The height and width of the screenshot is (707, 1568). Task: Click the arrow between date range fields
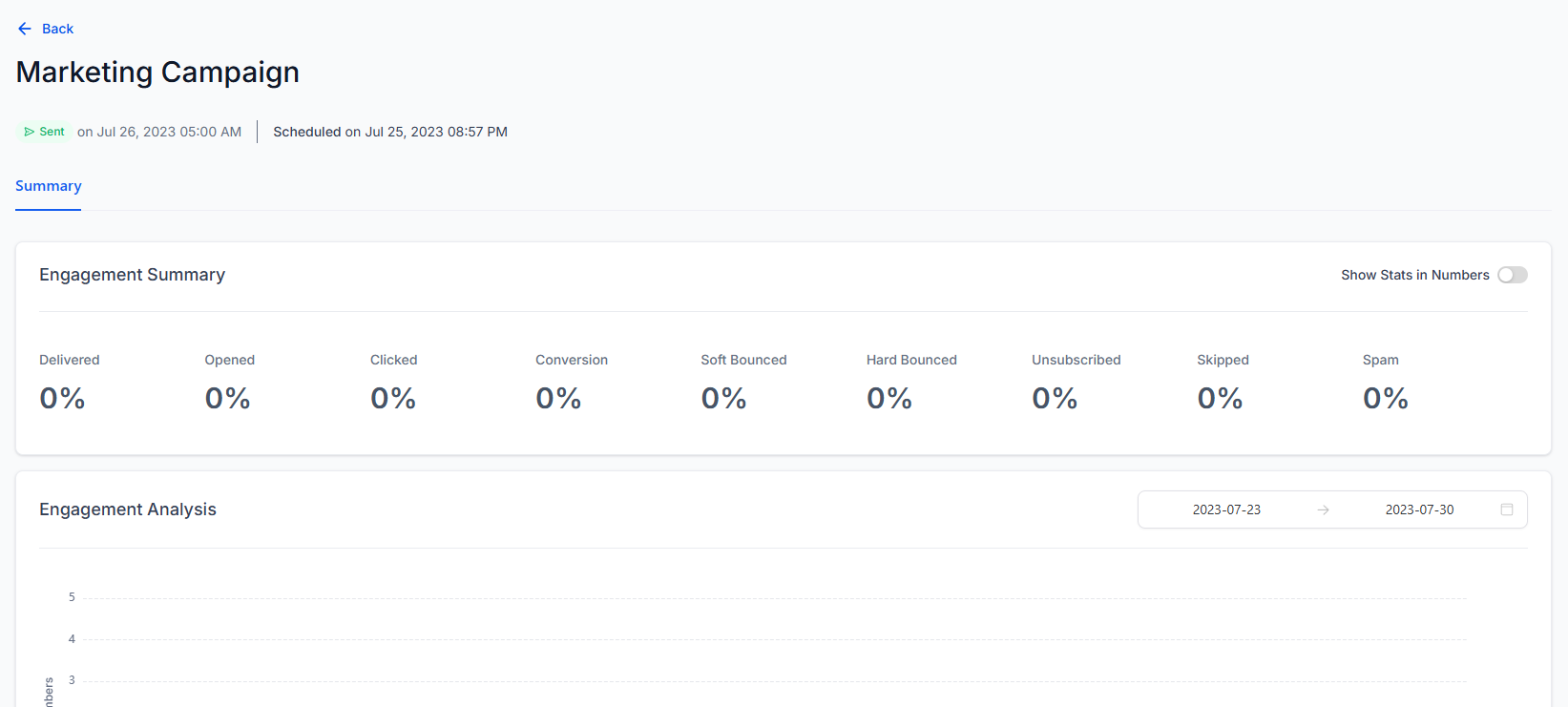1323,509
